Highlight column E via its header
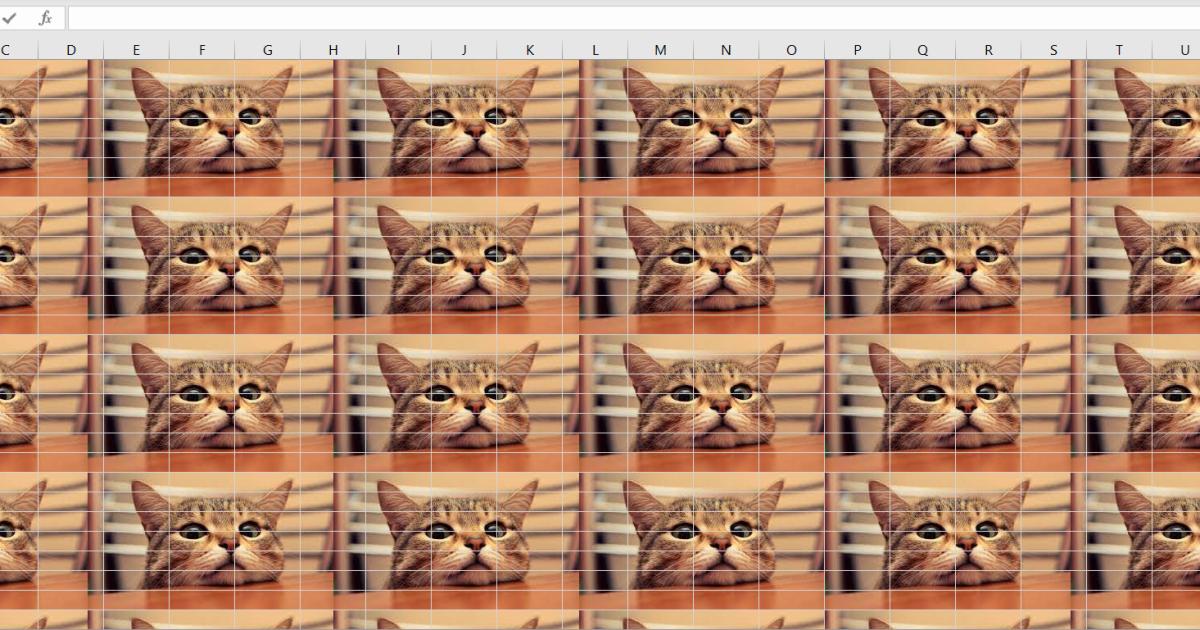Viewport: 1200px width, 630px height. [136, 47]
